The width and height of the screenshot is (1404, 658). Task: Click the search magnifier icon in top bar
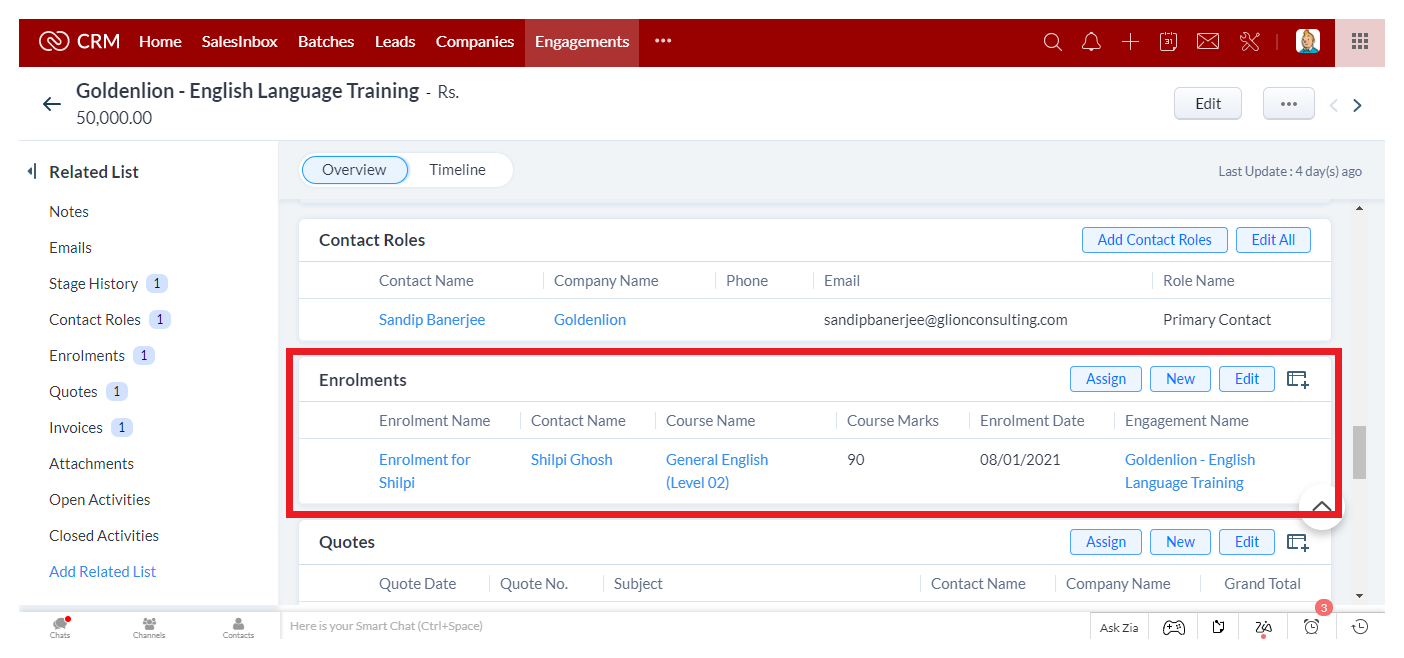pos(1052,42)
